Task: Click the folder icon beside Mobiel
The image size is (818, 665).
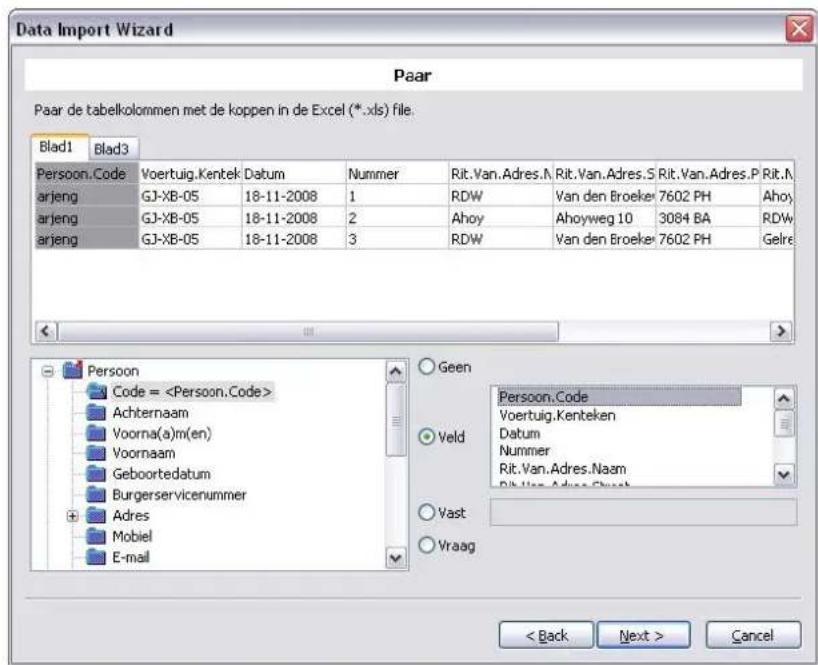Action: 96,536
